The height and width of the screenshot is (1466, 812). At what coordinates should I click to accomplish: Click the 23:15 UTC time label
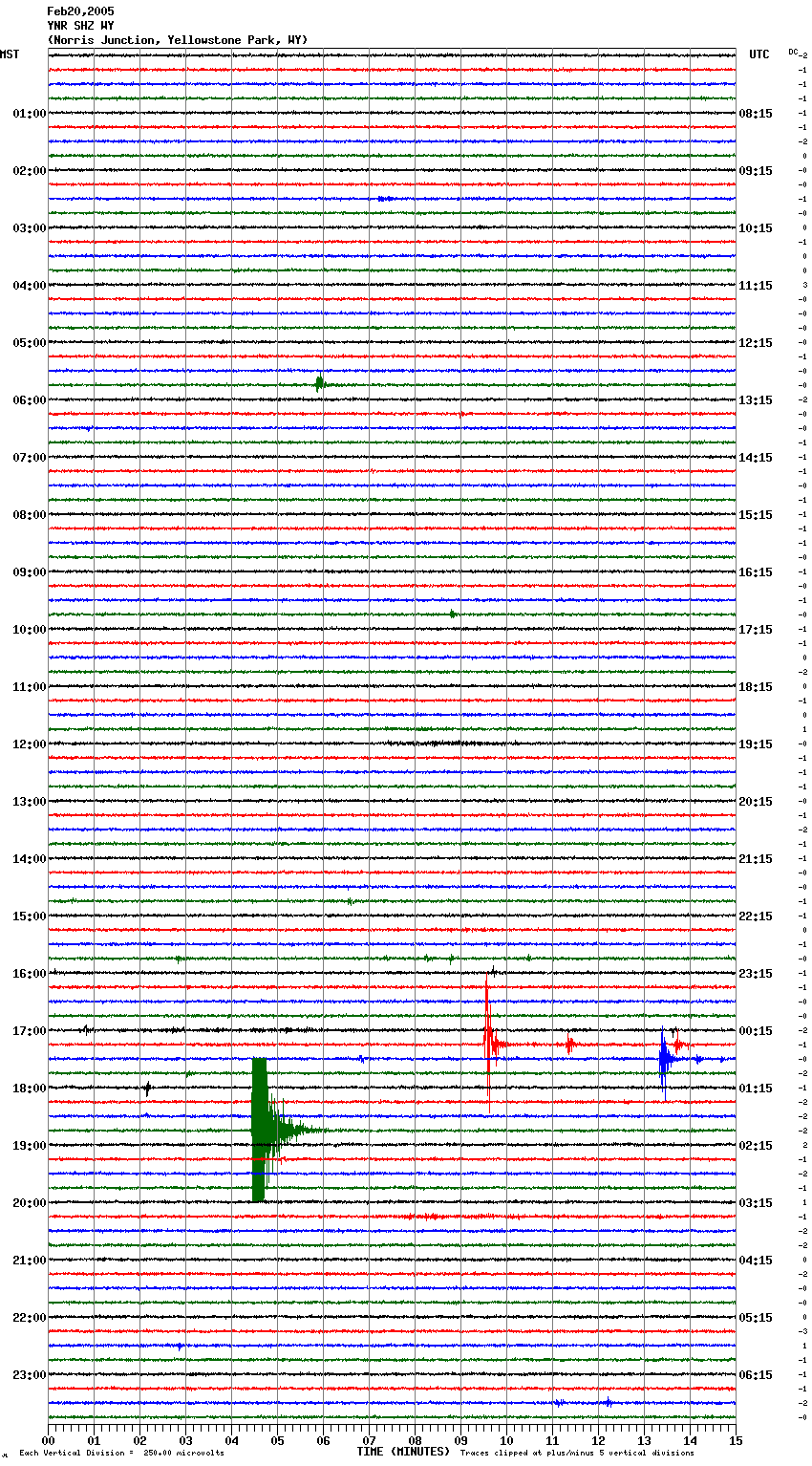(756, 974)
